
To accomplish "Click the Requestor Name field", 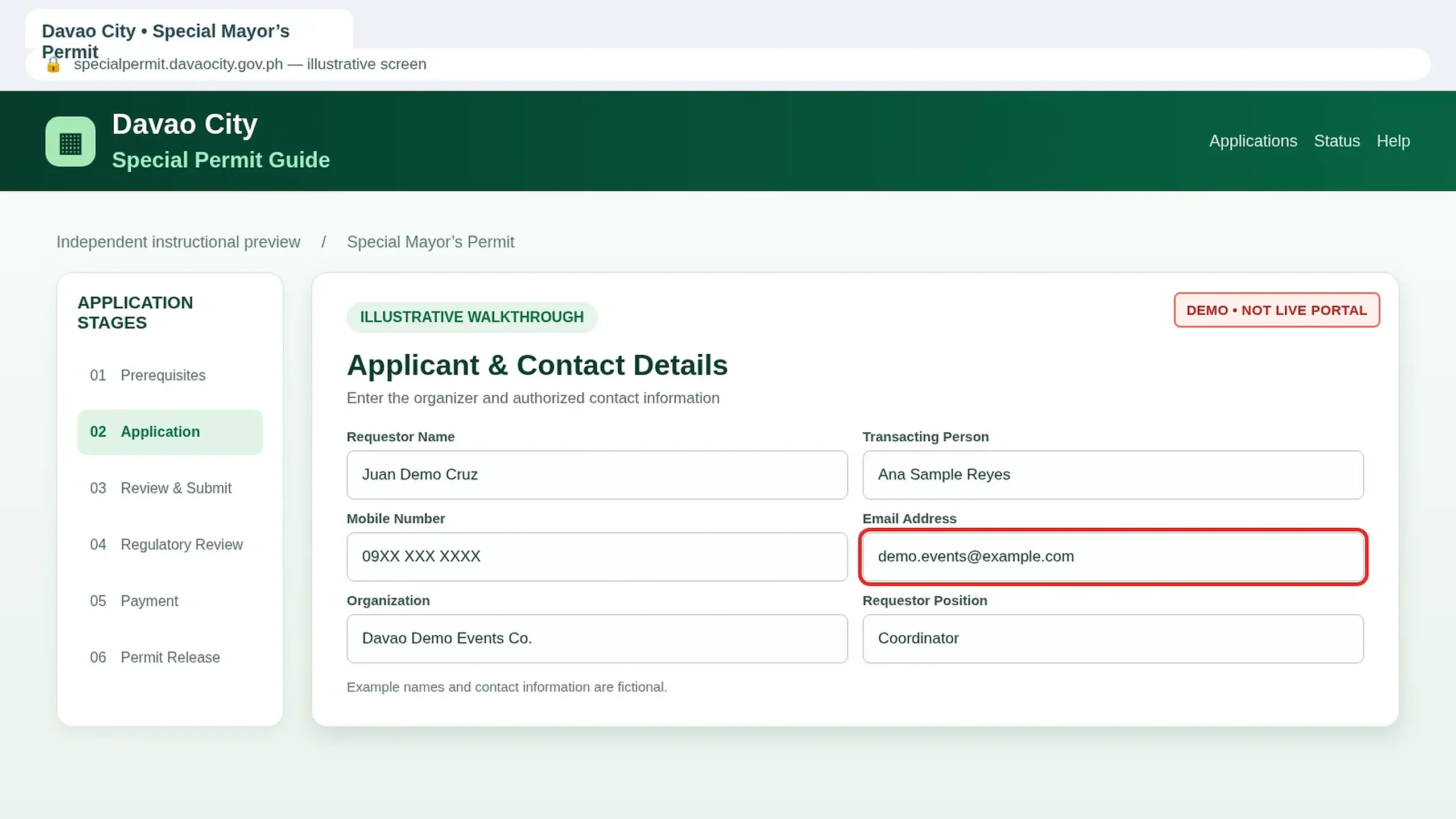I will coord(597,475).
